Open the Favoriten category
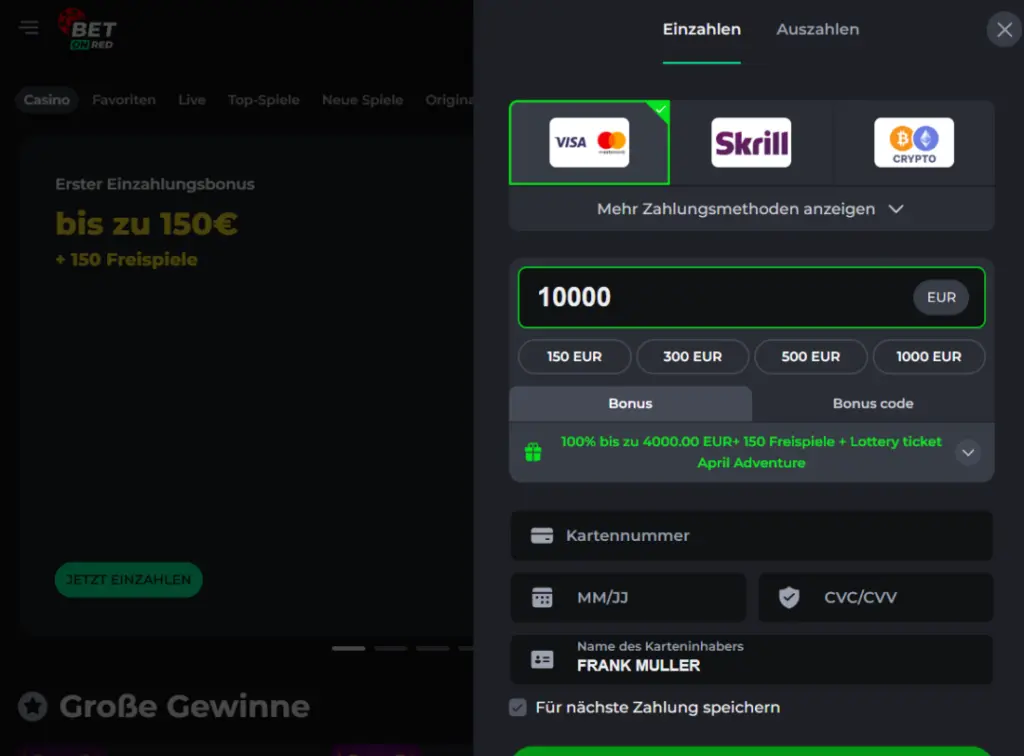This screenshot has width=1024, height=756. [x=124, y=100]
